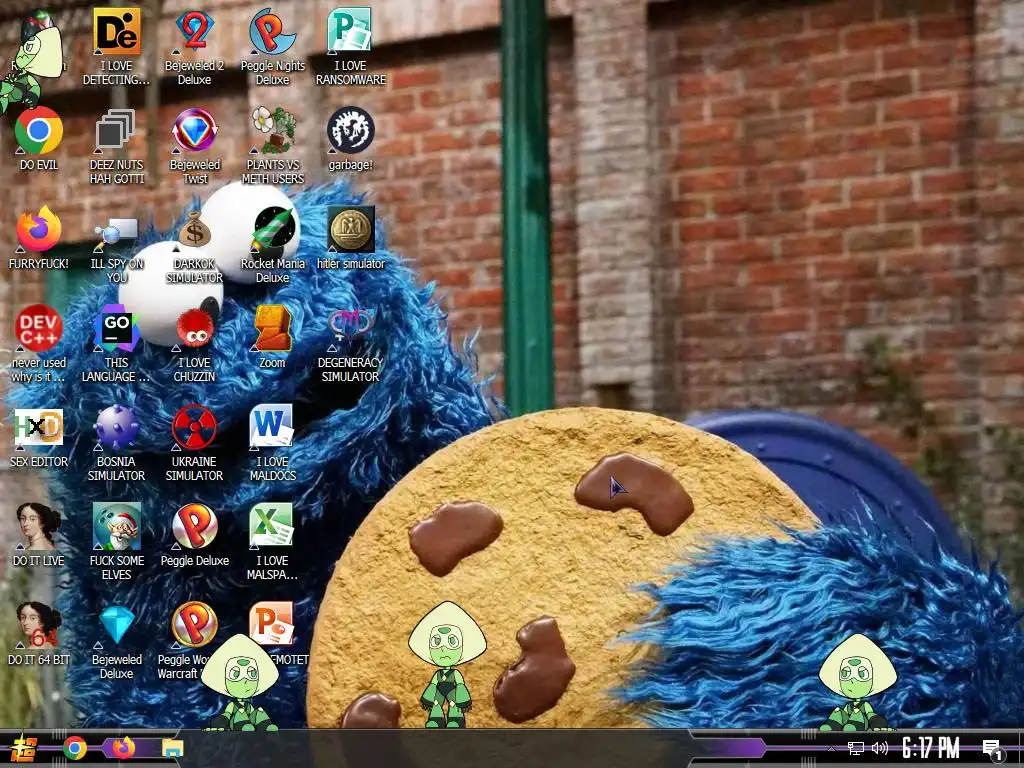Open network status tray icon

[856, 749]
